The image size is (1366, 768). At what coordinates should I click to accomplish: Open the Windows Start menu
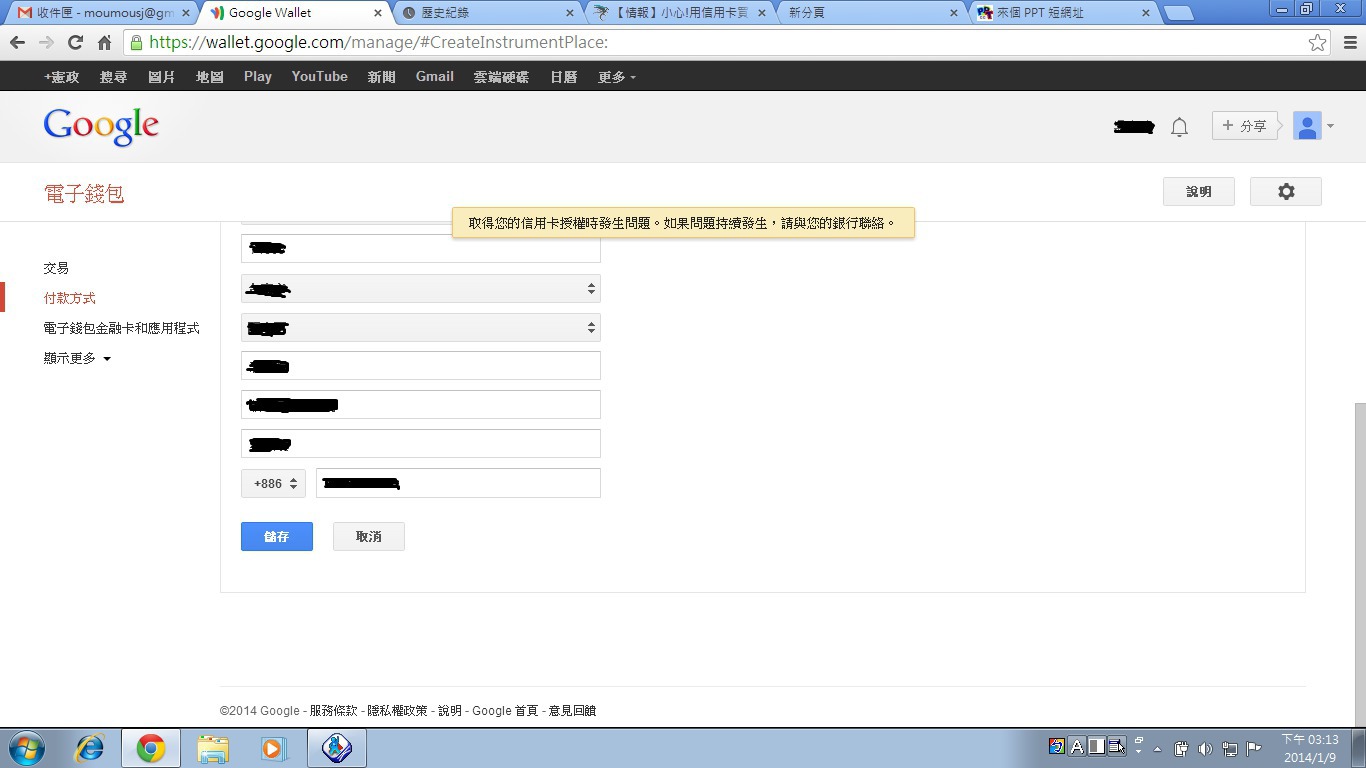coord(27,748)
